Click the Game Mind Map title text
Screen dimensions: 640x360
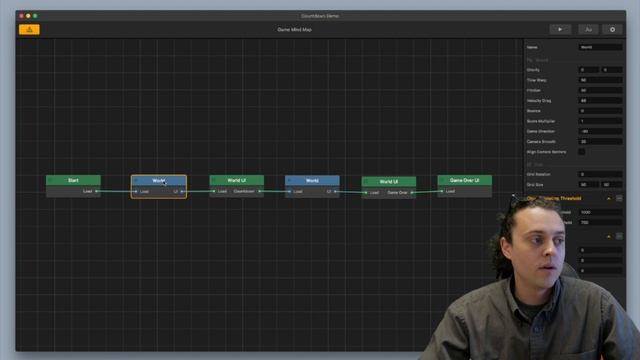294,29
